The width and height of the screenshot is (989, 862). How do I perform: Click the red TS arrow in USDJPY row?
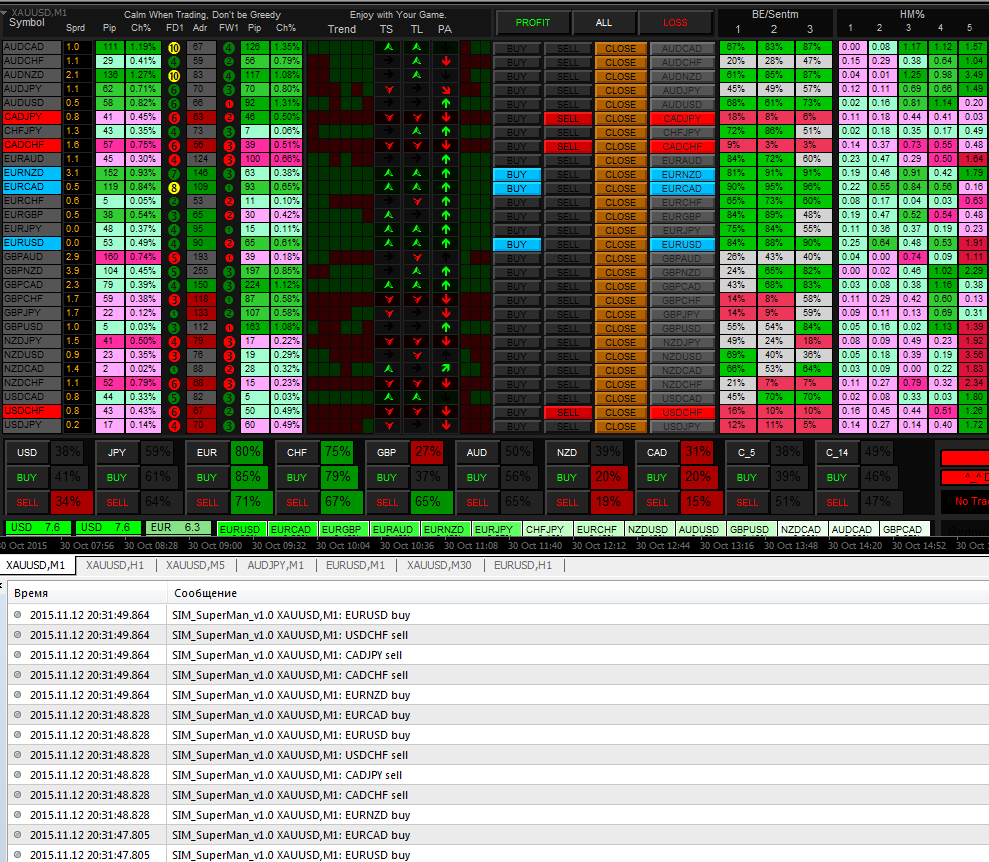coord(389,425)
